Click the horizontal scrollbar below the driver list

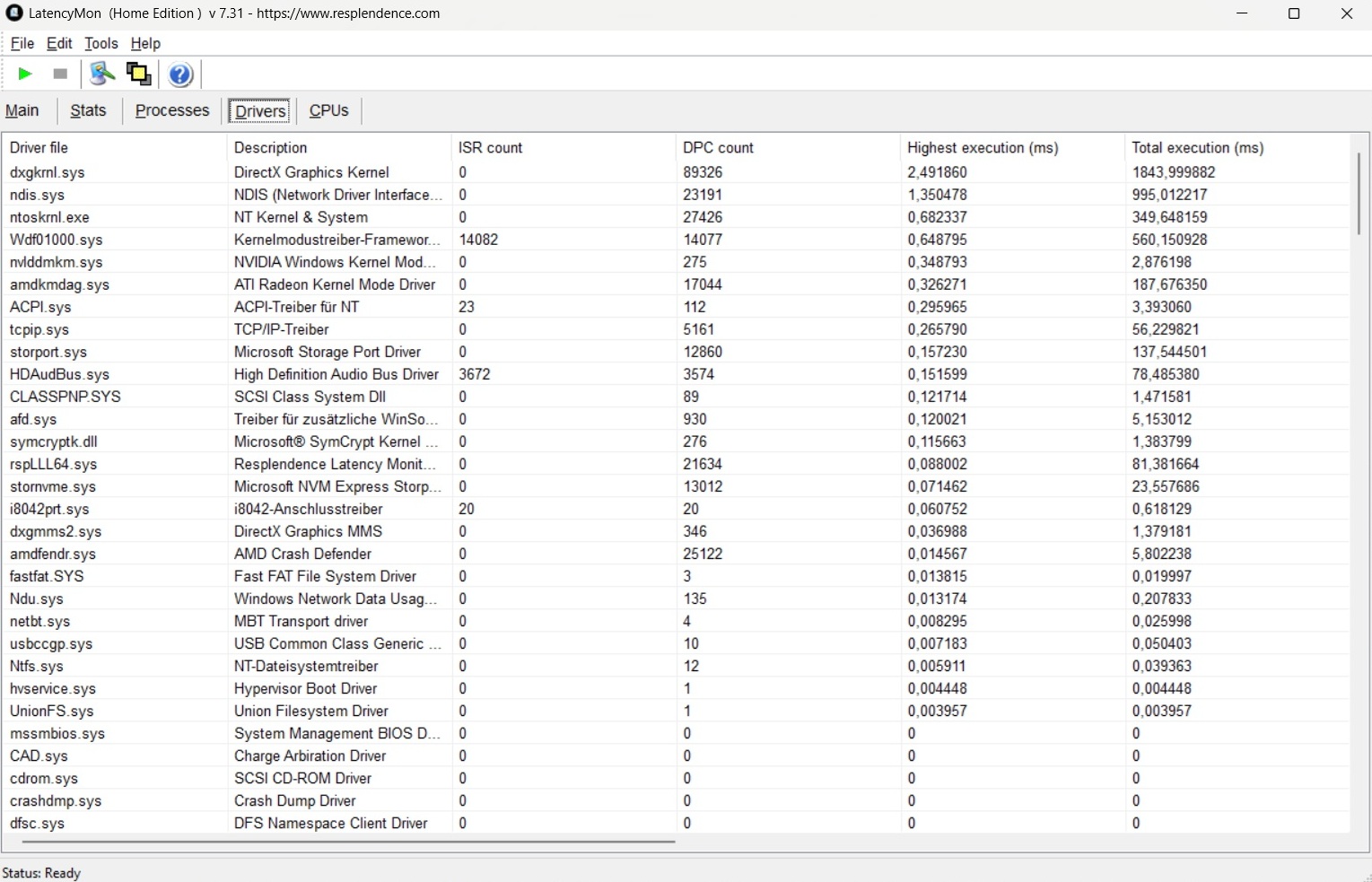[x=348, y=842]
